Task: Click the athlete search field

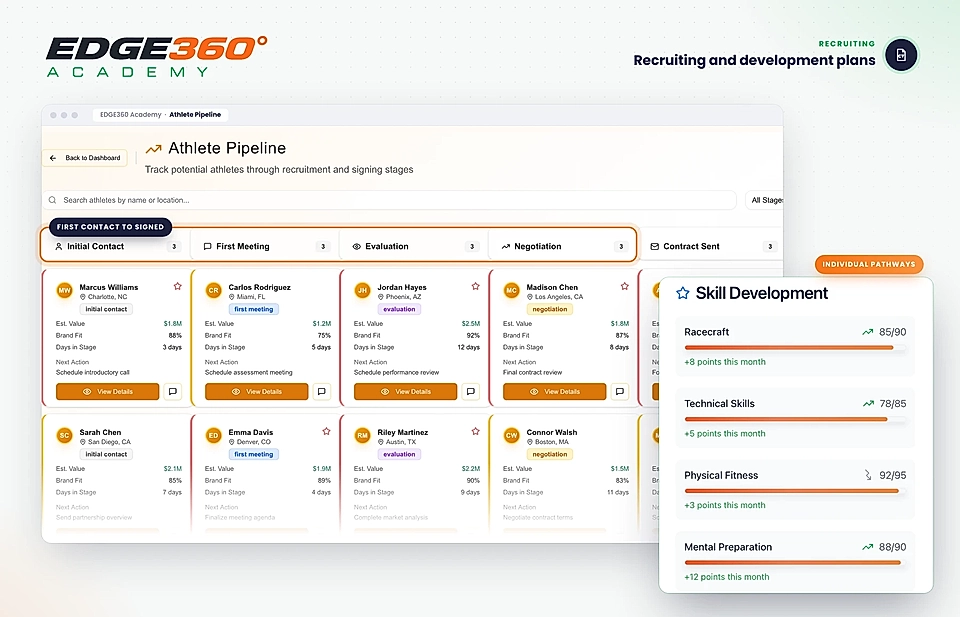Action: 389,200
